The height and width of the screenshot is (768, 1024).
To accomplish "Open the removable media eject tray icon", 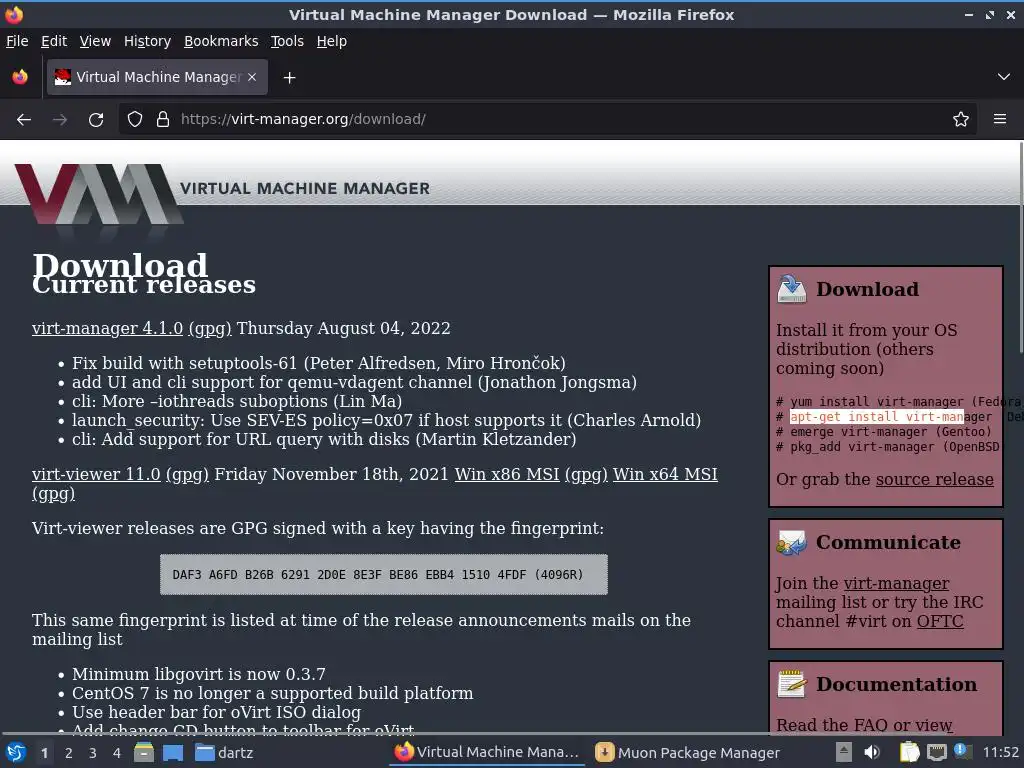I will tap(844, 753).
